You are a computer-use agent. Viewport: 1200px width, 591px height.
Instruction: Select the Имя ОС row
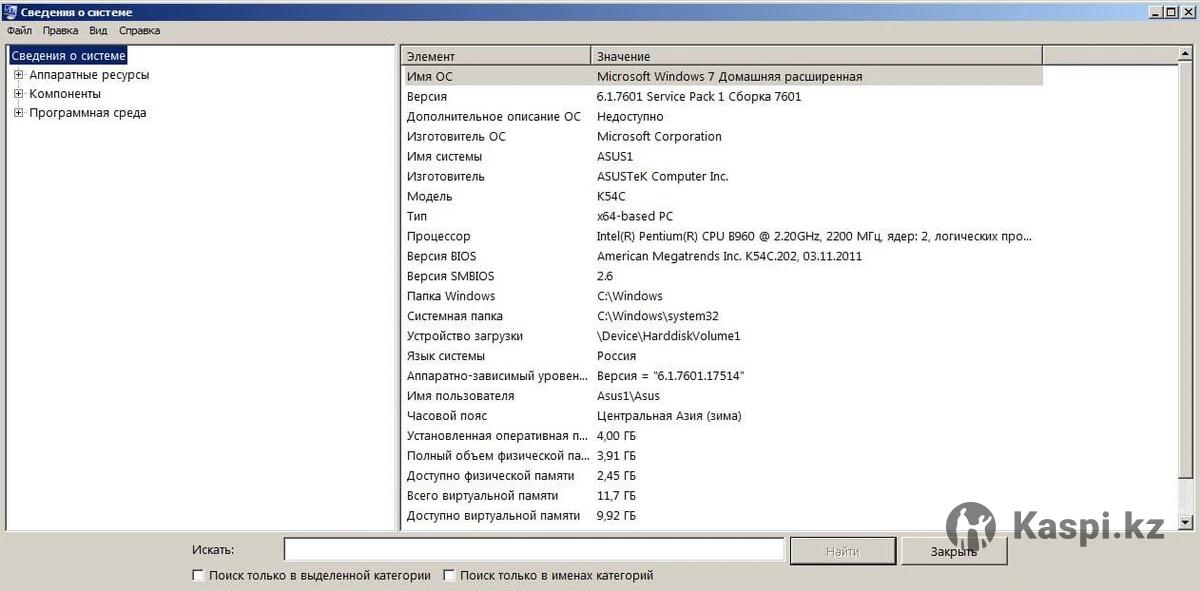click(722, 76)
